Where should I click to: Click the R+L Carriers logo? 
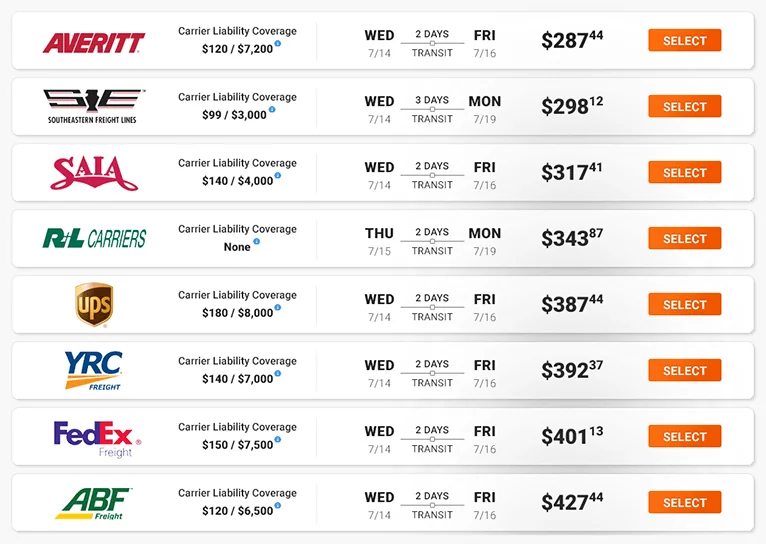94,239
